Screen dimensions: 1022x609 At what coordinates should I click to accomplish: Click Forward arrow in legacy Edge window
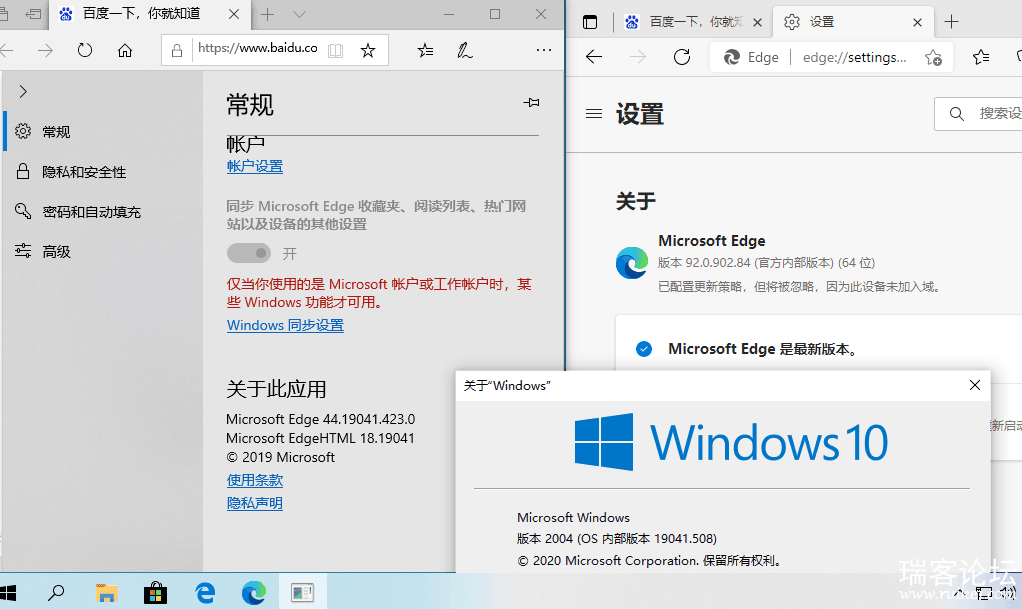(x=45, y=50)
